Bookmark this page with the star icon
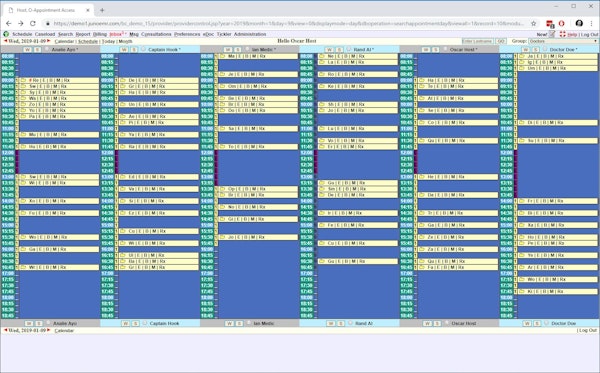This screenshot has height=373, width=600. click(533, 23)
